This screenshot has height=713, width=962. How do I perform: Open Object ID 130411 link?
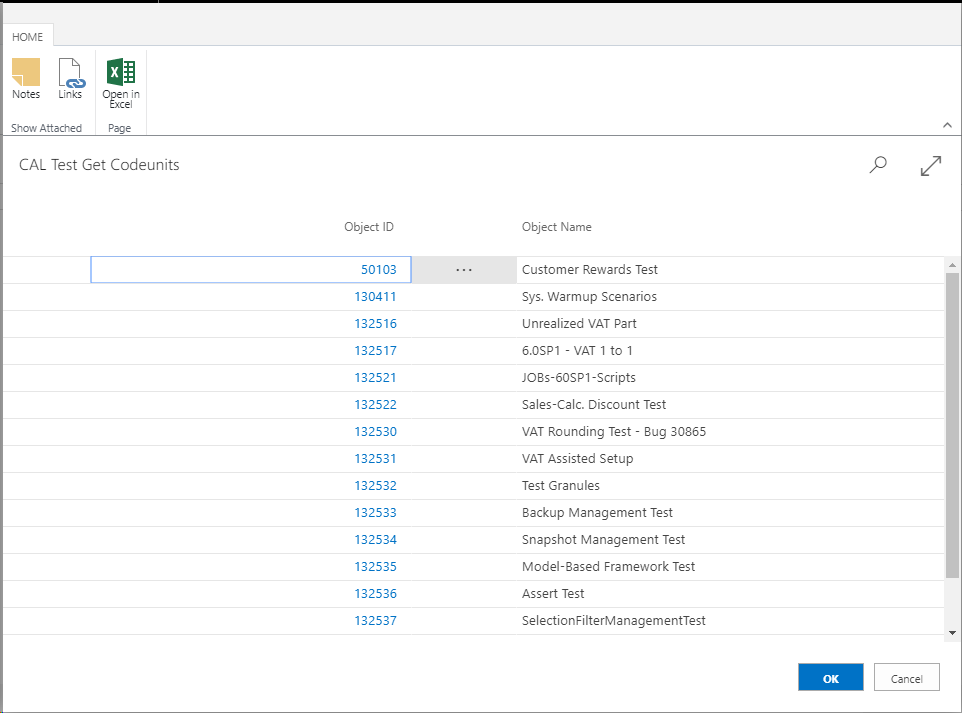[375, 297]
